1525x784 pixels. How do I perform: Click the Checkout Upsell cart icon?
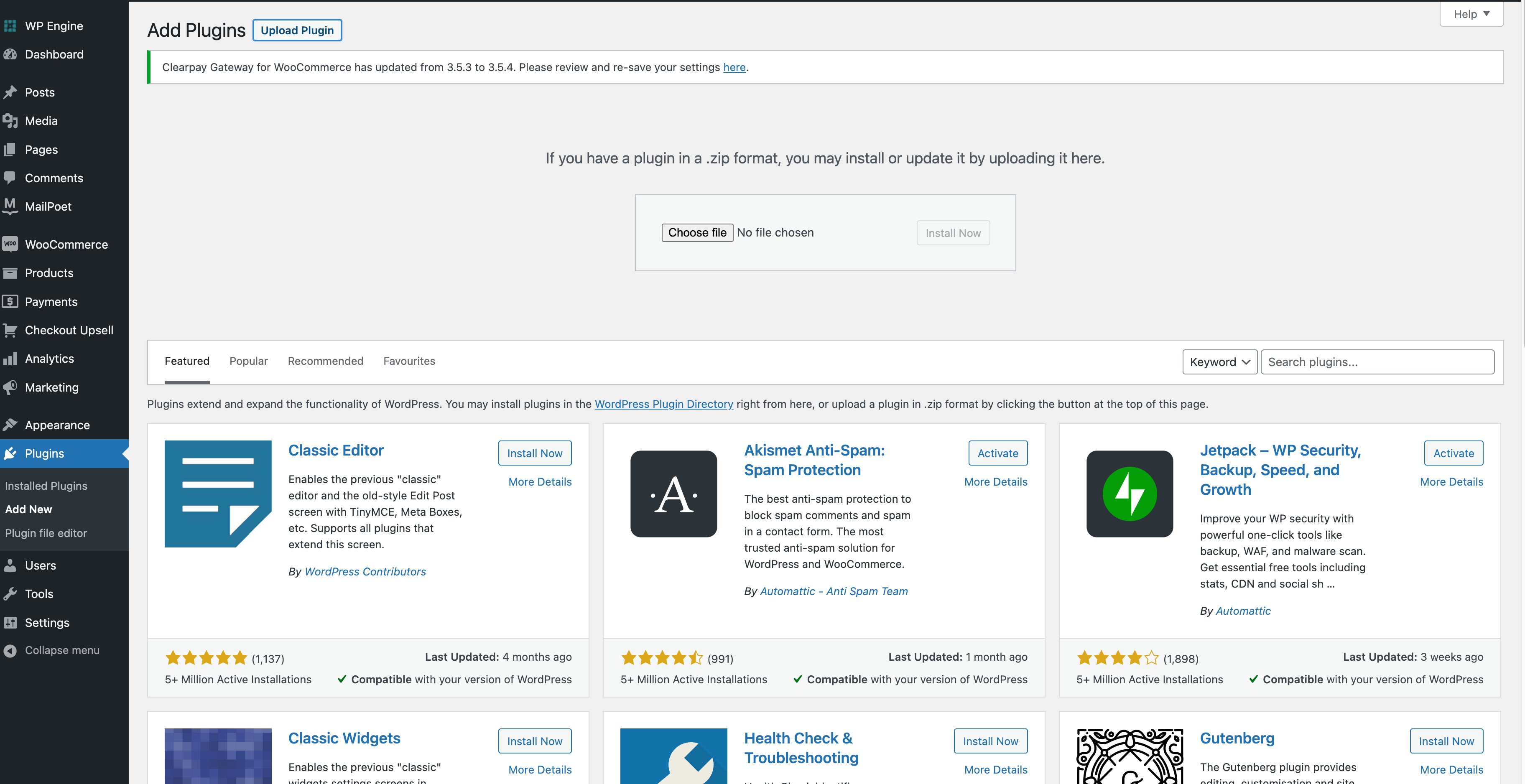click(10, 330)
